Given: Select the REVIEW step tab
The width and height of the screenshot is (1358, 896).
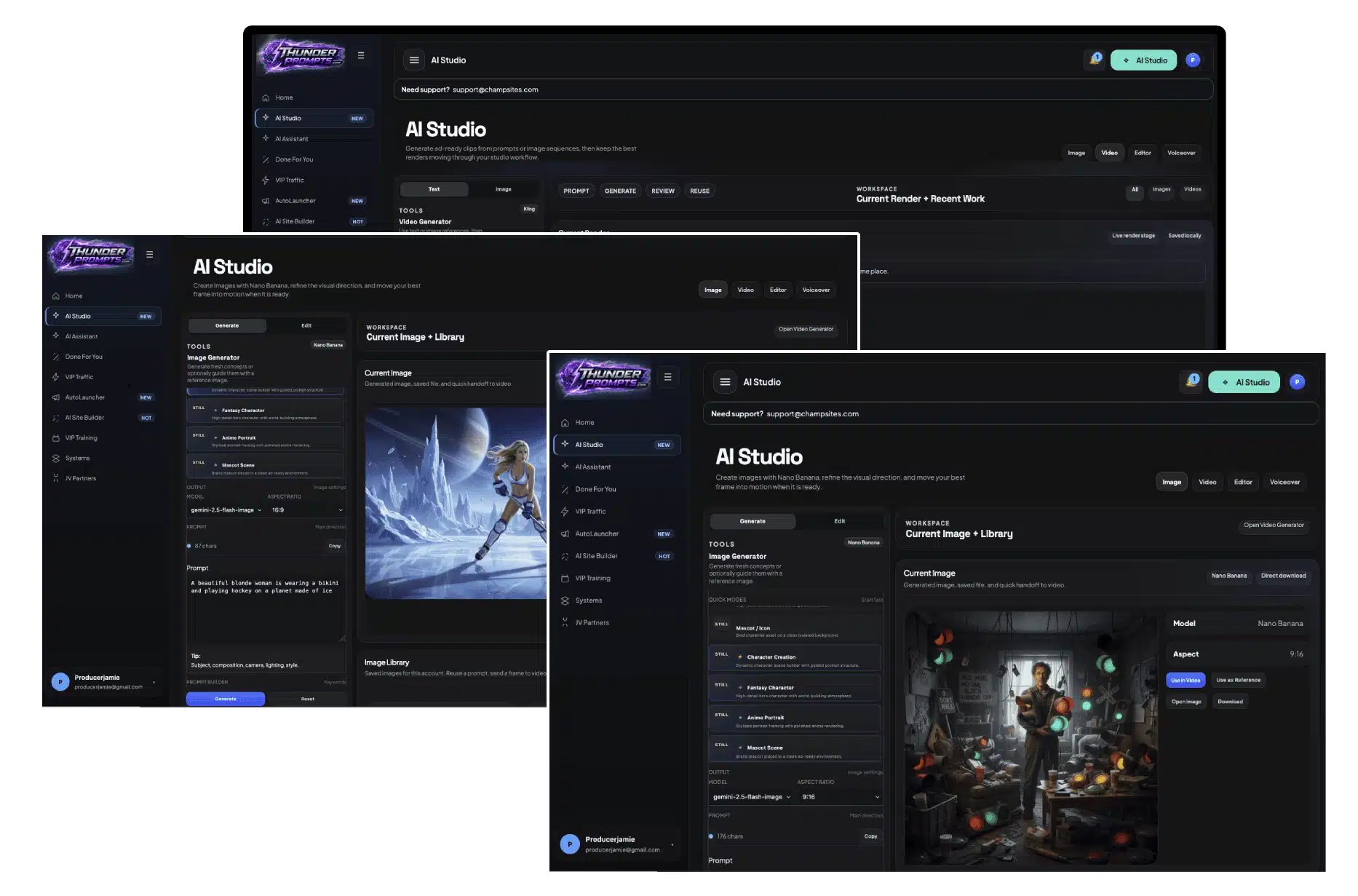Looking at the screenshot, I should coord(662,191).
